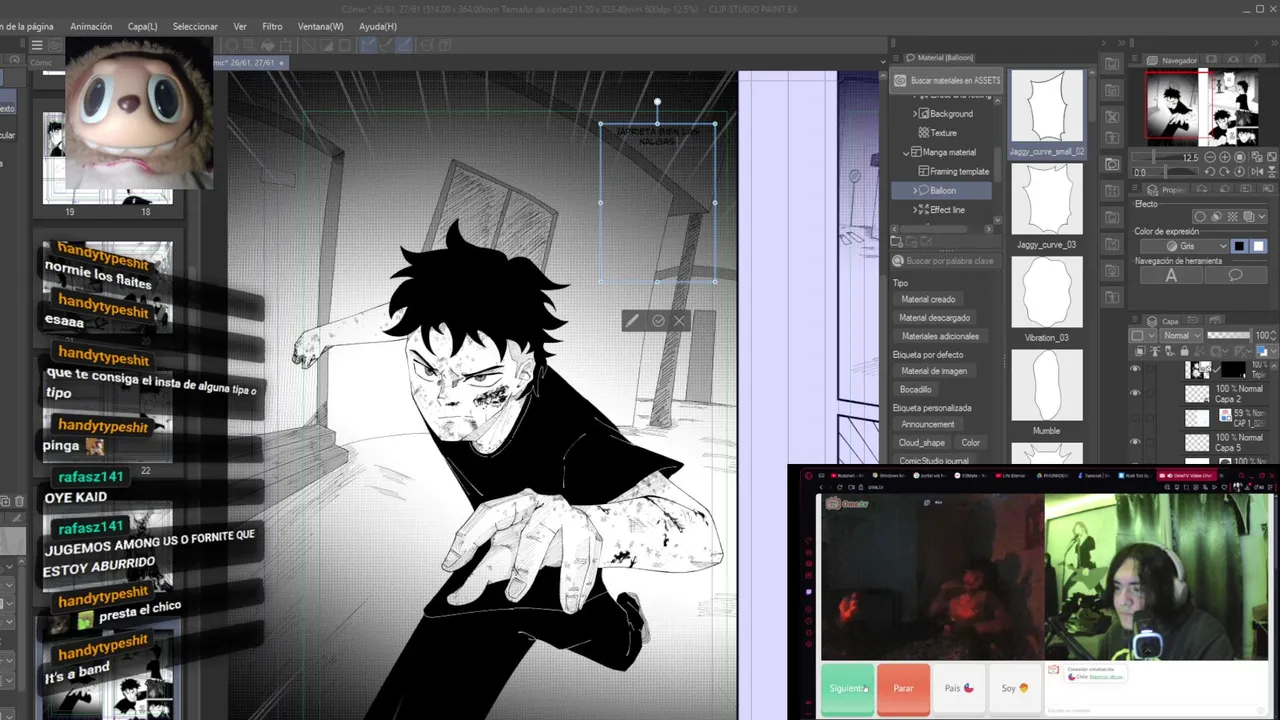Select the Jaggy_curve_03 balloon thumbnail
This screenshot has width=1280, height=720.
1046,199
